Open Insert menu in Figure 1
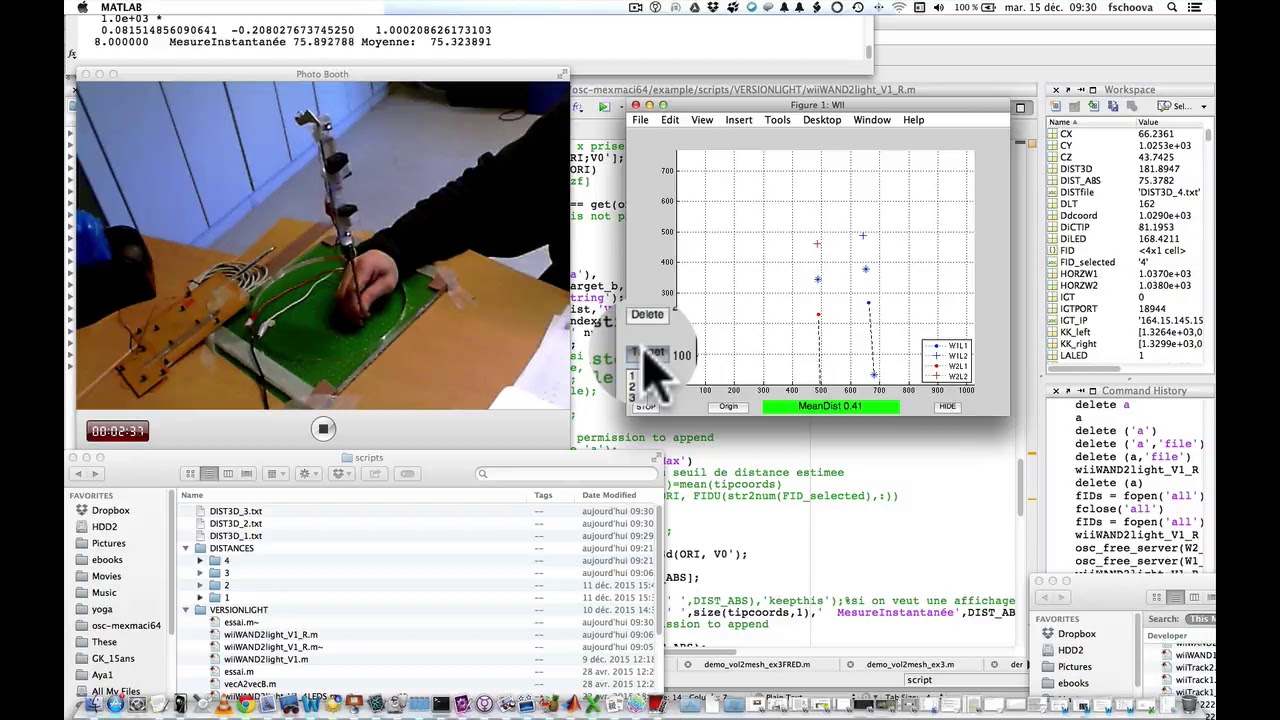Screen dimensions: 1280x720 739,120
